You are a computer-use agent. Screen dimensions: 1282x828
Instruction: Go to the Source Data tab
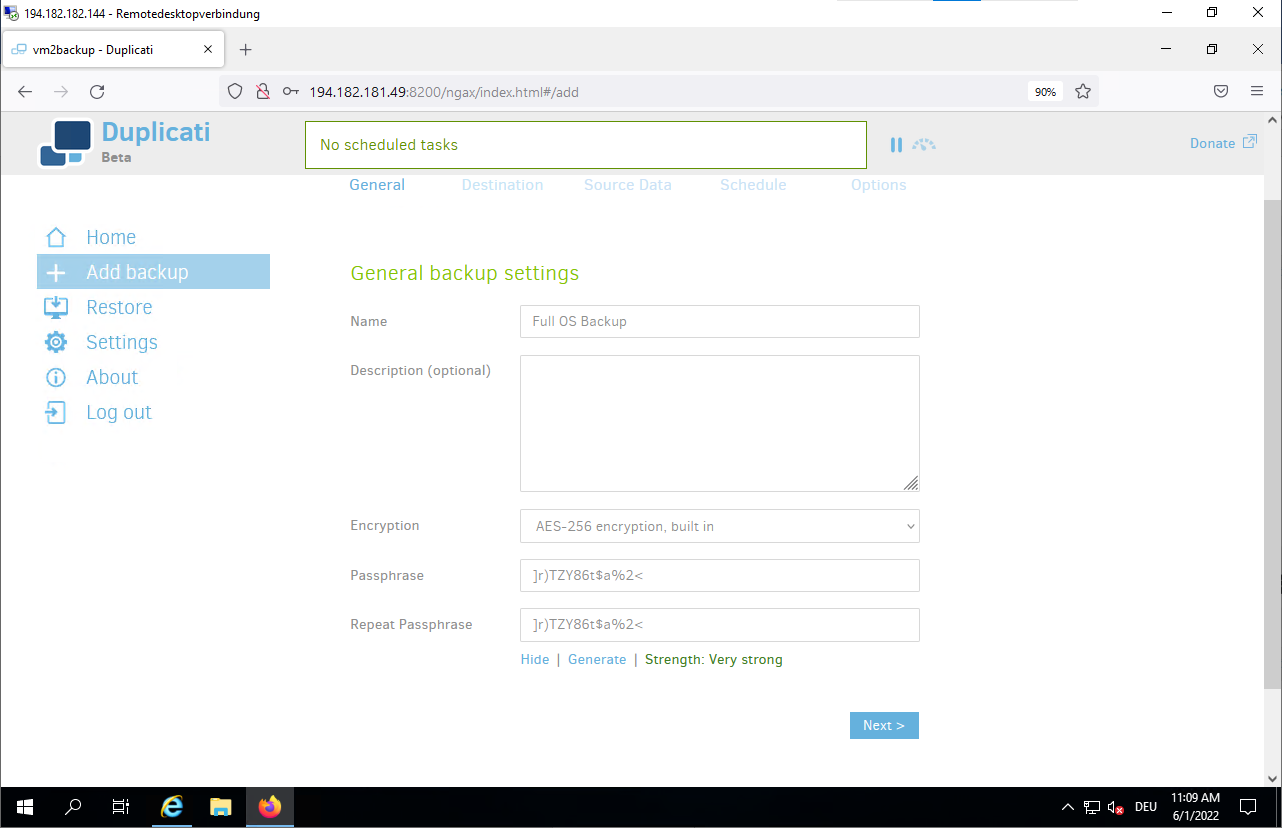click(627, 185)
